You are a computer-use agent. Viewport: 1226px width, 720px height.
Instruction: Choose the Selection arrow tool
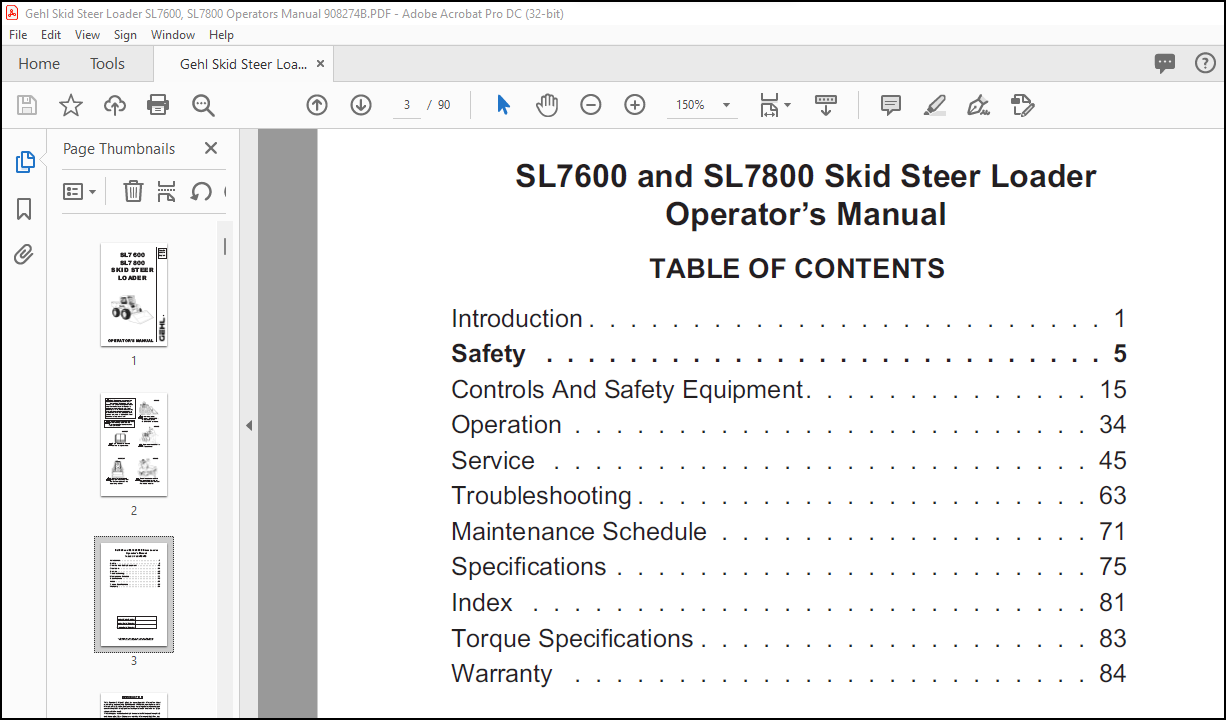click(503, 105)
